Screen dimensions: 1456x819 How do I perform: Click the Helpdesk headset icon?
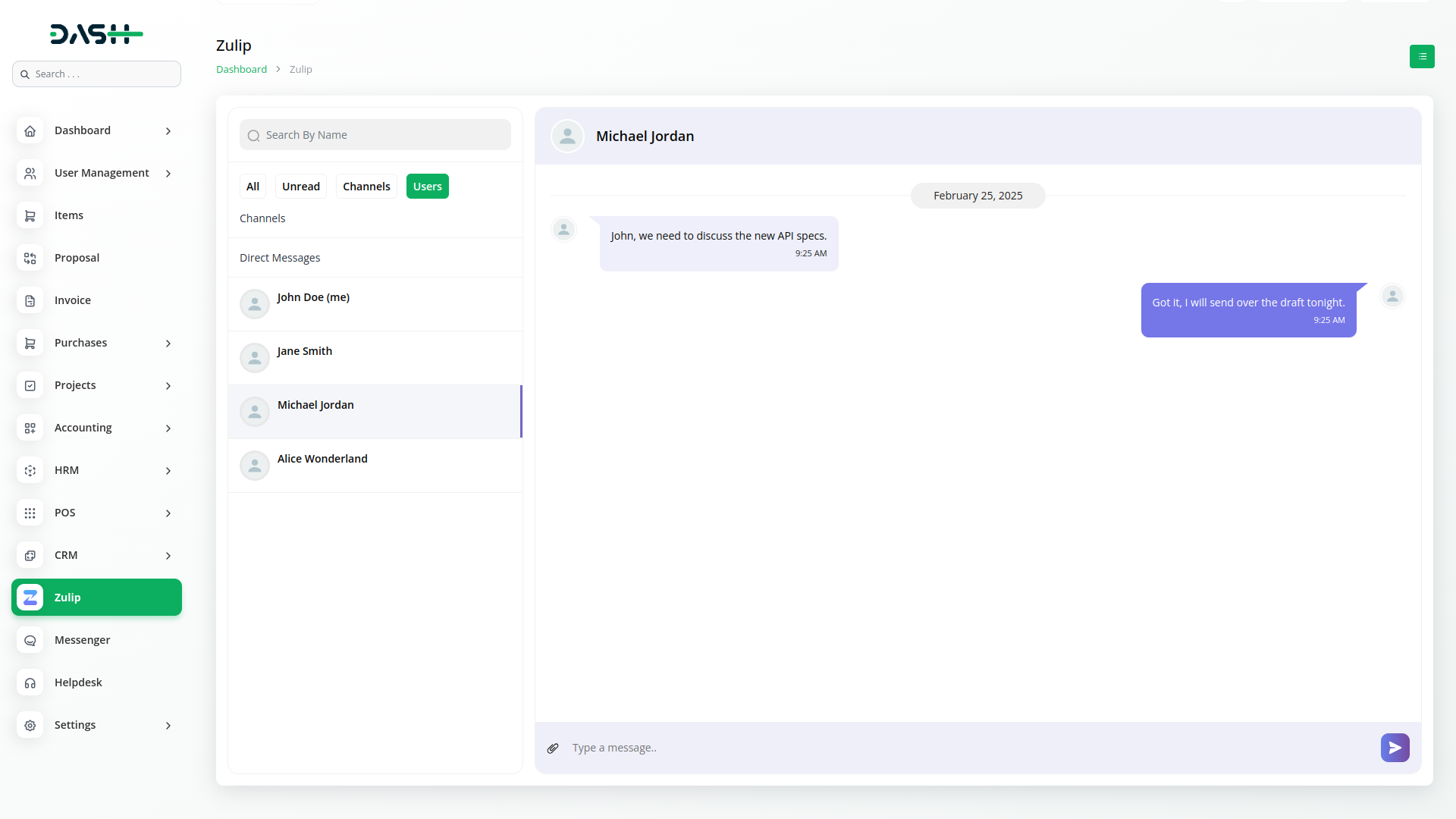(x=30, y=682)
